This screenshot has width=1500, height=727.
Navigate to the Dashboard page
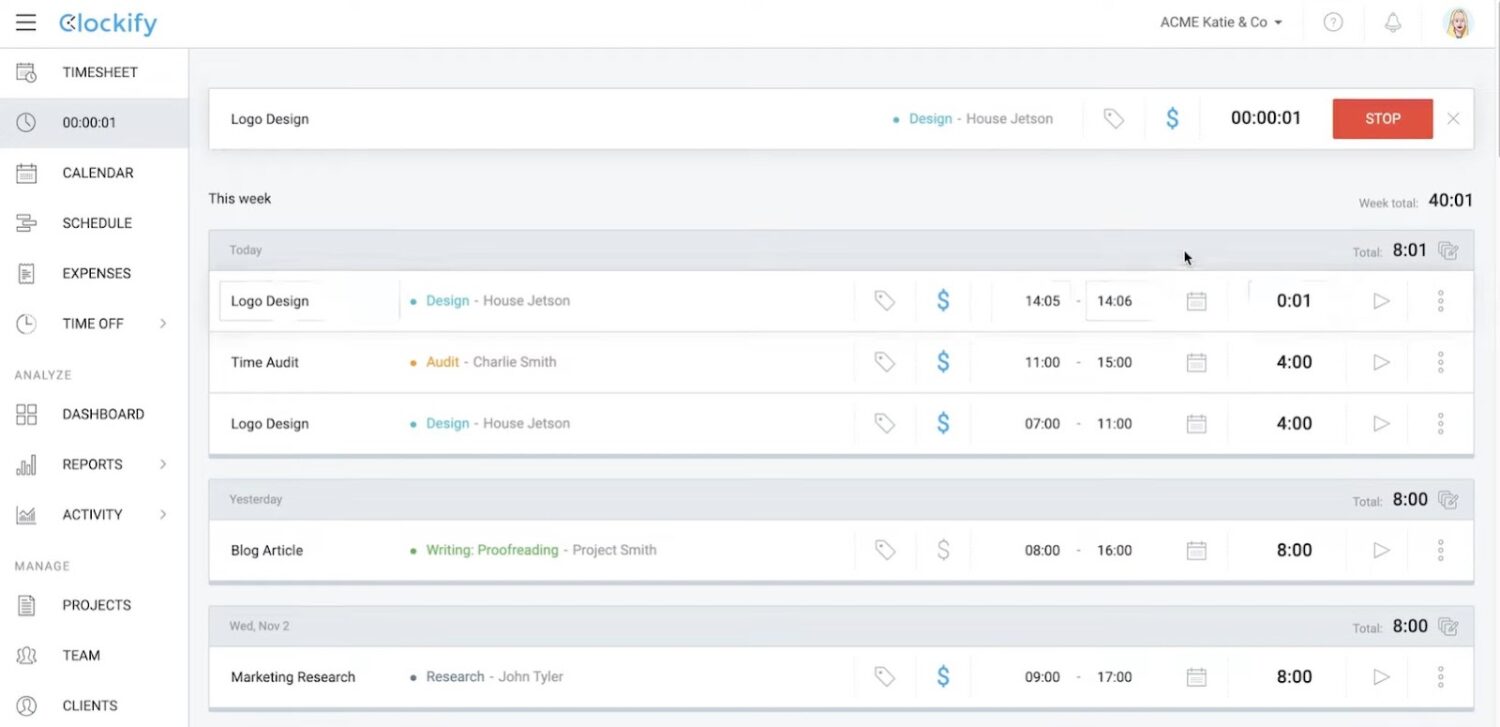[101, 414]
